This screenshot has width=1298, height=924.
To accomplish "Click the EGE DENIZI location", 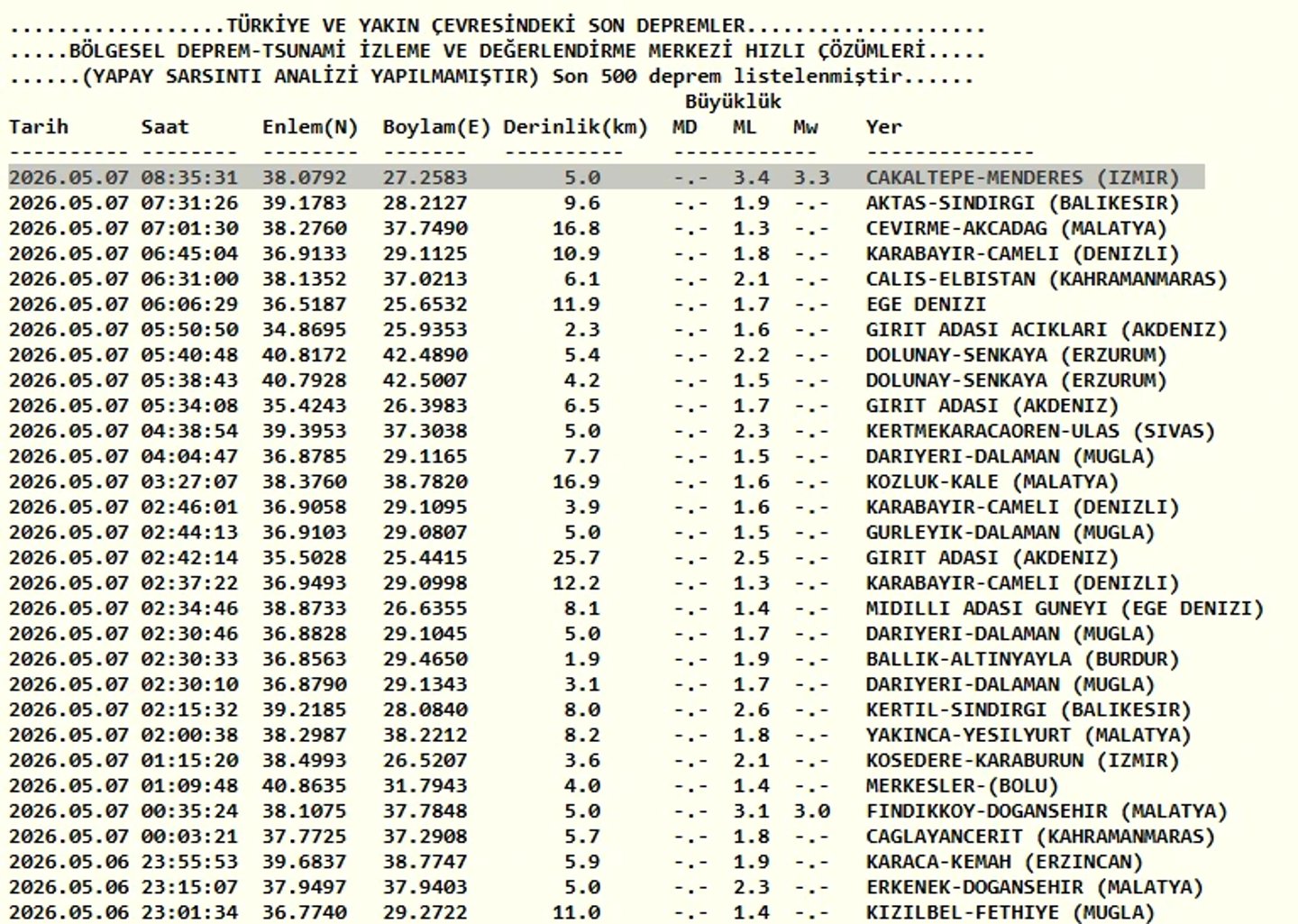I will (926, 304).
